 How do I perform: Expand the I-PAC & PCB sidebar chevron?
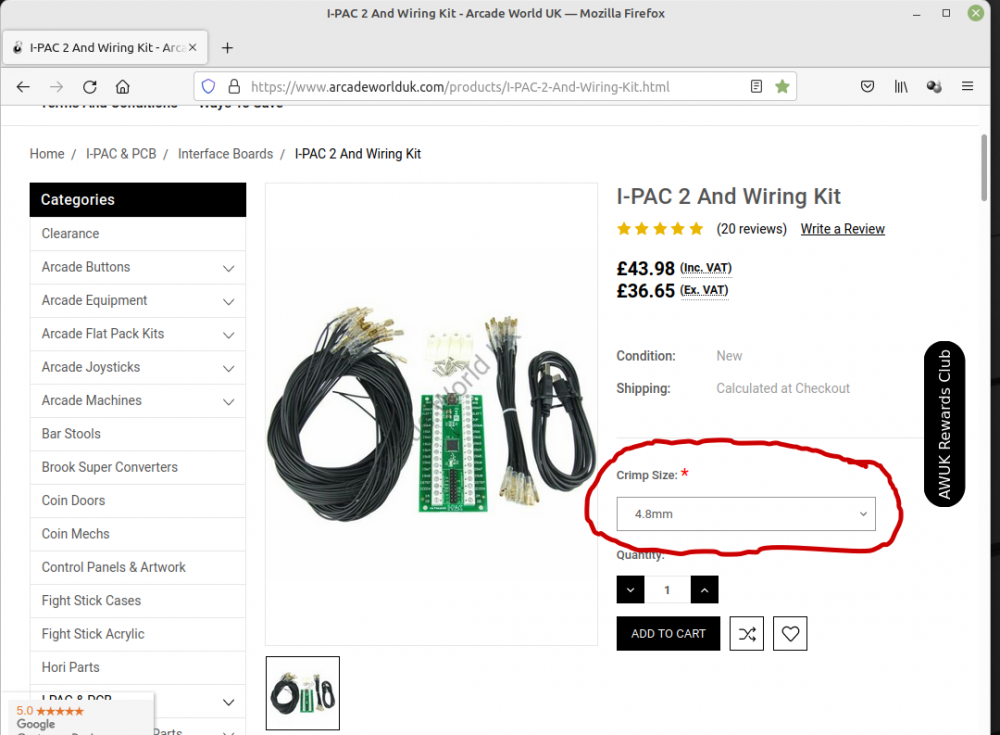228,702
